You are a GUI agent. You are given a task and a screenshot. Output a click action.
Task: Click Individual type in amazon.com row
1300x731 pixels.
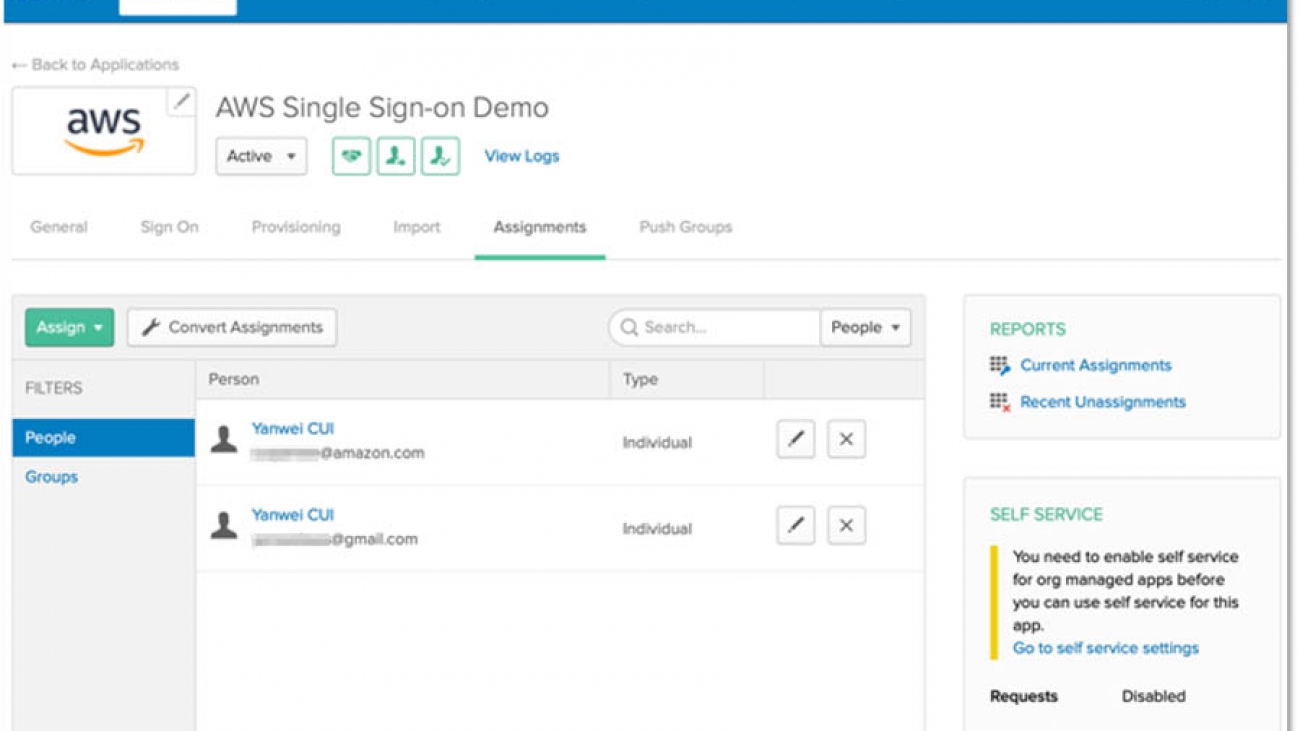click(x=657, y=442)
